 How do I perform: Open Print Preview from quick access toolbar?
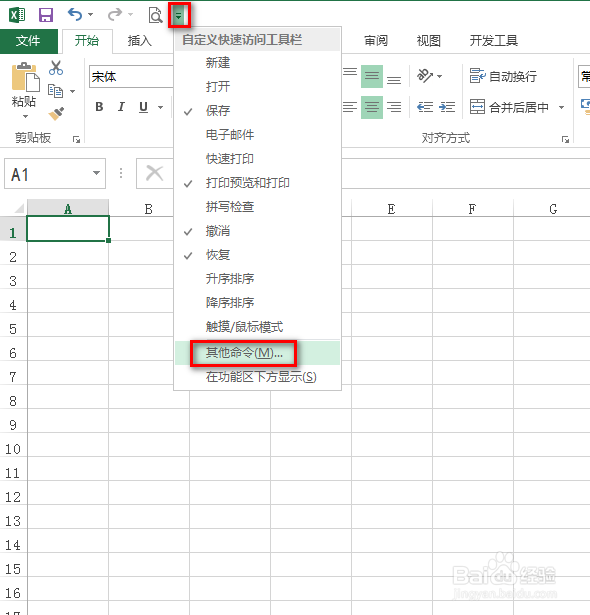[155, 15]
